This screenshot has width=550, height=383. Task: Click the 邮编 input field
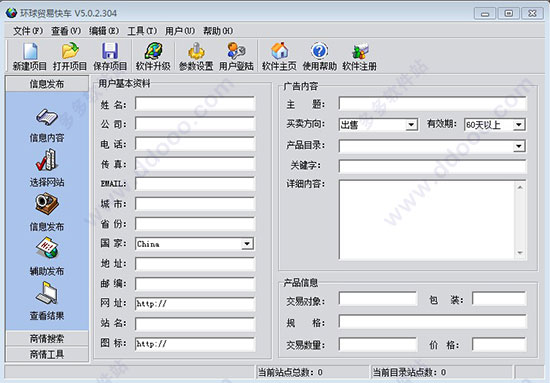195,284
